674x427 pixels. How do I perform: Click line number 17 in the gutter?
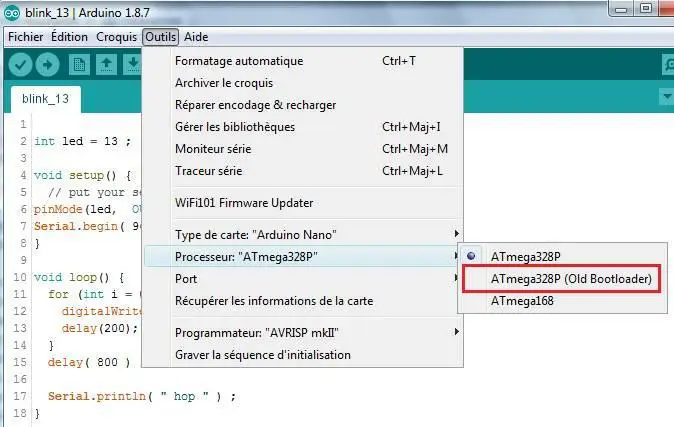click(20, 396)
